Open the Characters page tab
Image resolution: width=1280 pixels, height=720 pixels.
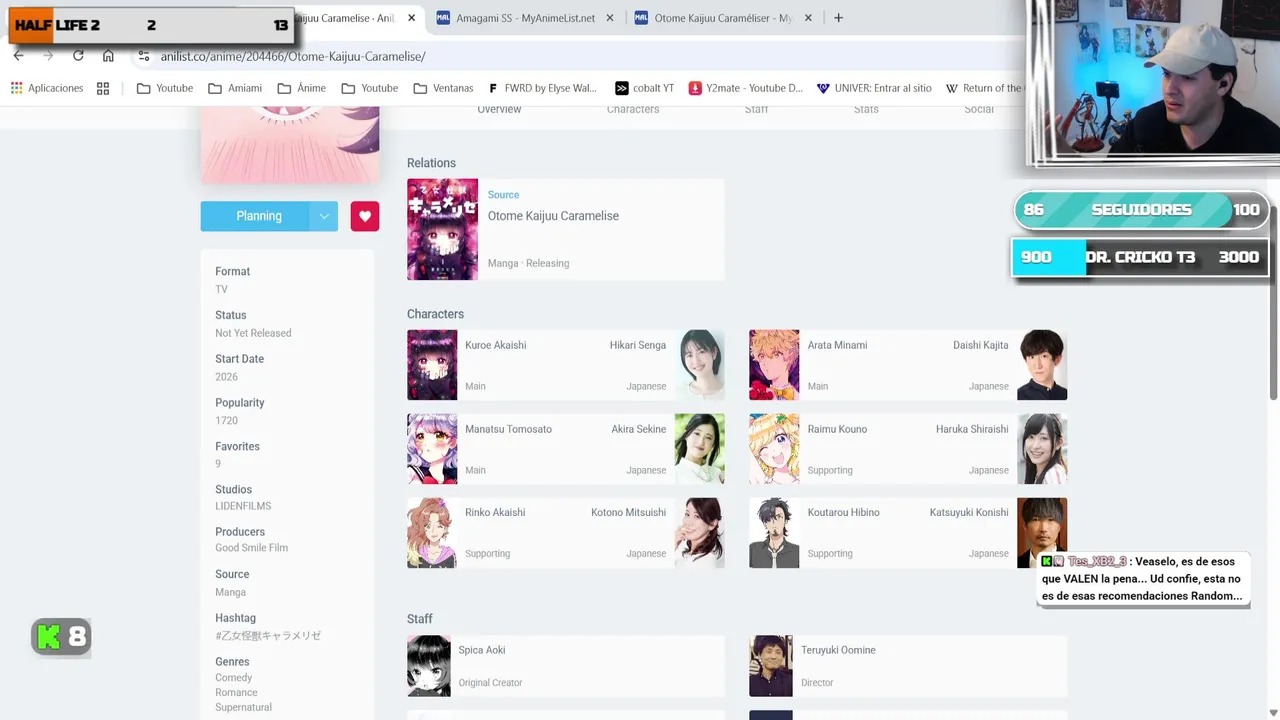(633, 109)
